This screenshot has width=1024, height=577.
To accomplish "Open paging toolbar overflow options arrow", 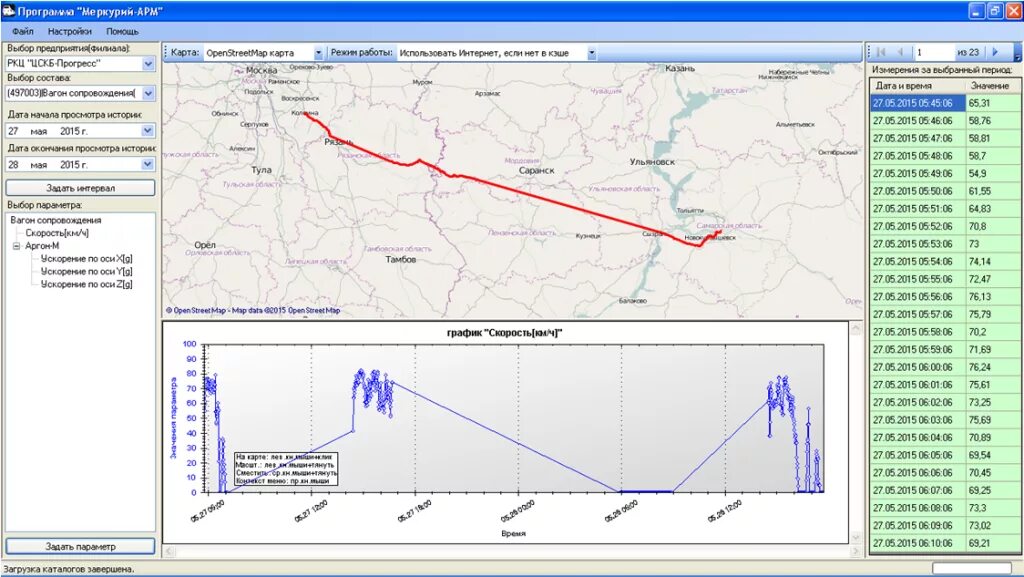I will click(x=1017, y=54).
